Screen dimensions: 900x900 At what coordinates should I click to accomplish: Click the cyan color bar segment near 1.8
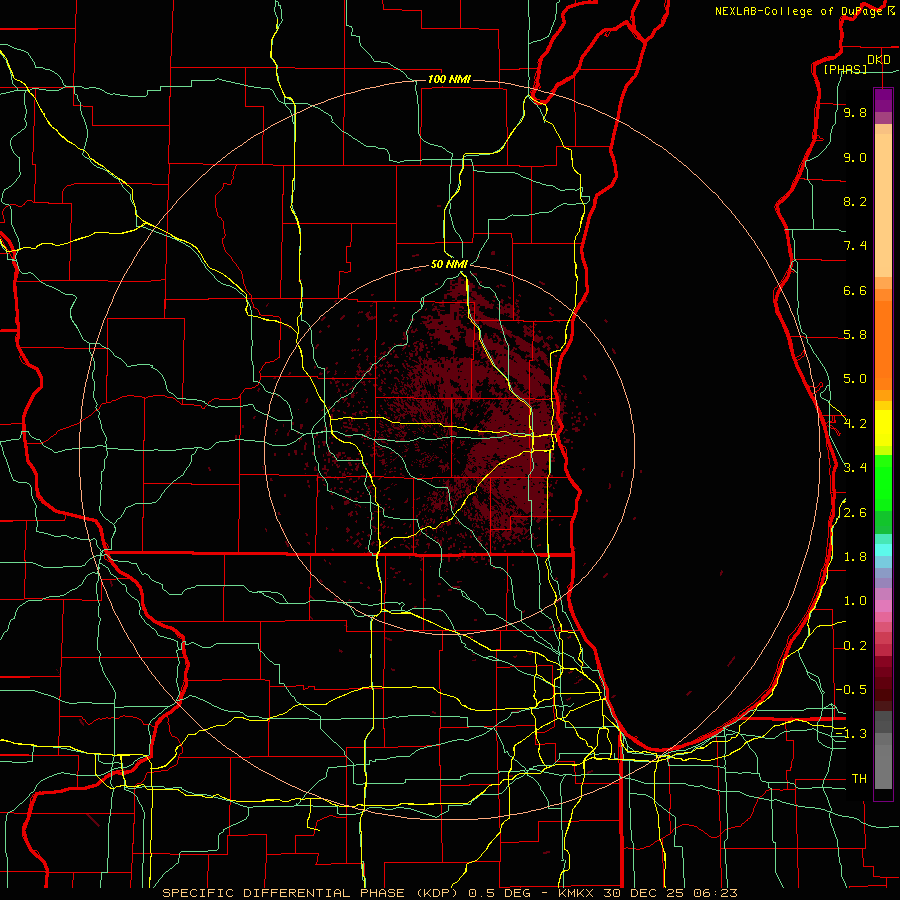pos(883,550)
